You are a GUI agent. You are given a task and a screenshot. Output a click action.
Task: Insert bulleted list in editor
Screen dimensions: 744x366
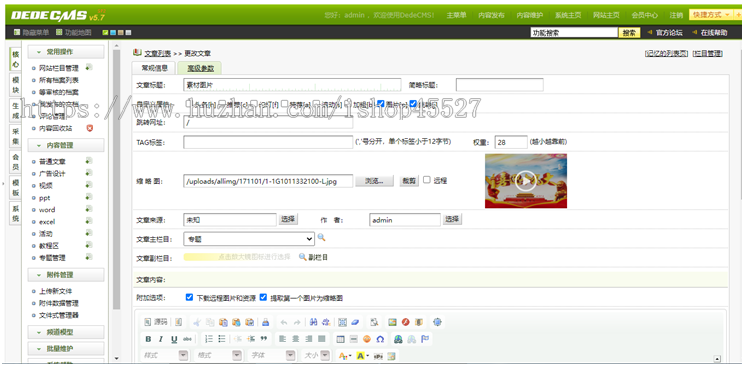pyautogui.click(x=222, y=339)
